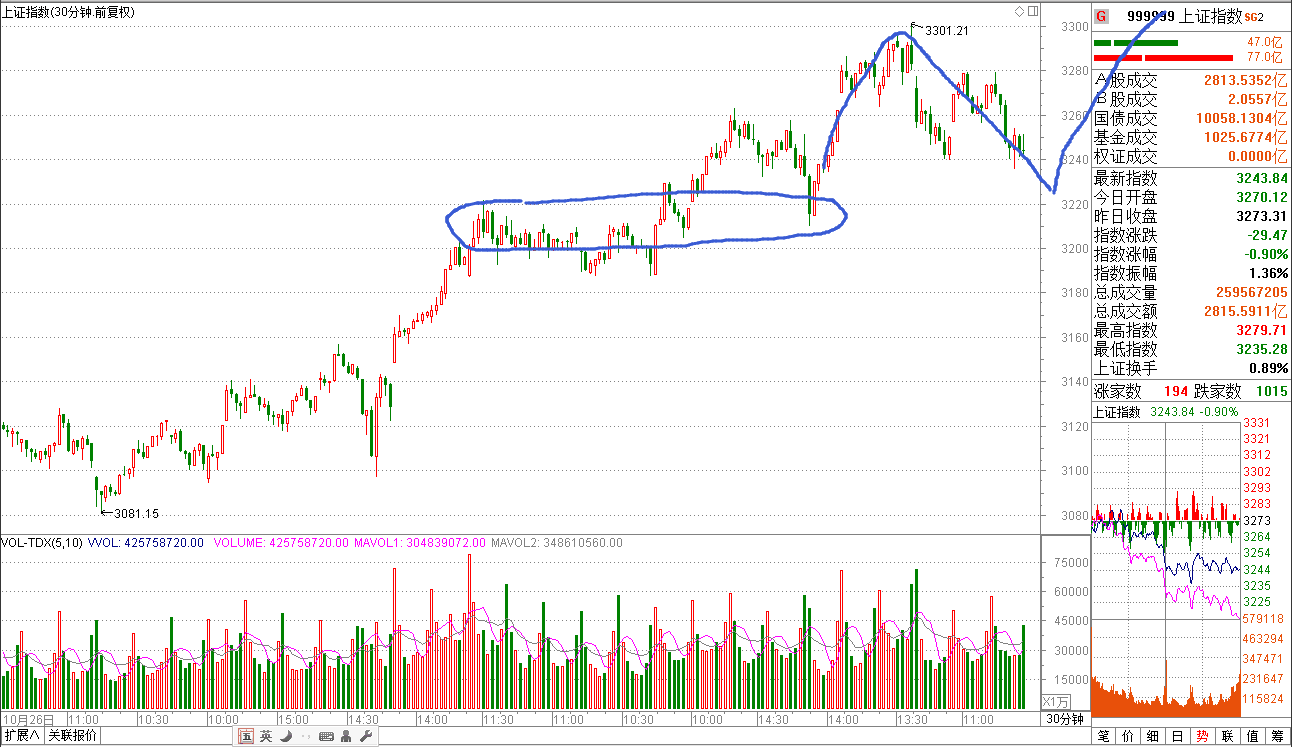Click the X1万 volume unit selector
1292x747 pixels.
tap(1056, 701)
